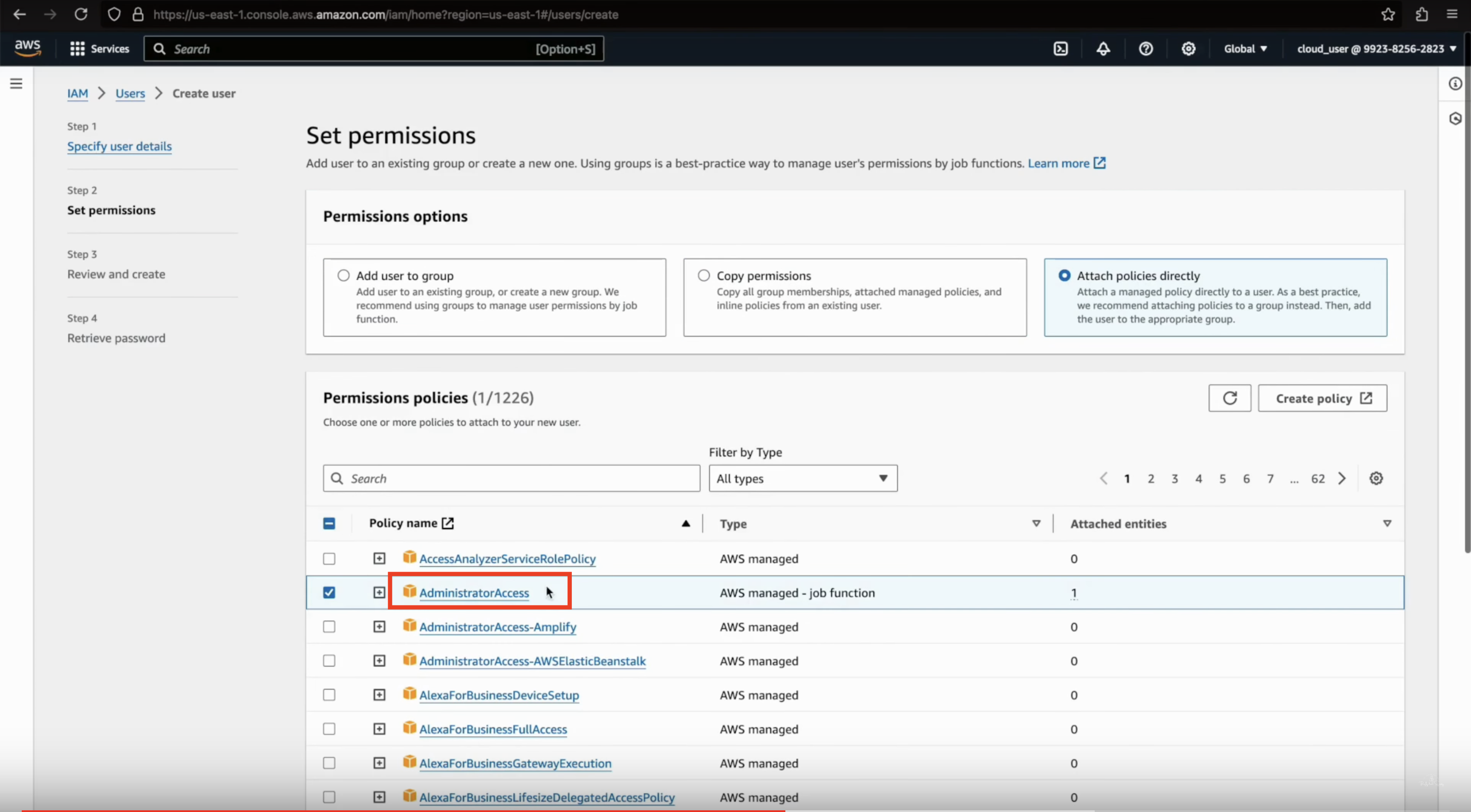Image resolution: width=1471 pixels, height=812 pixels.
Task: Open the hamburger side navigation menu
Action: tap(16, 84)
